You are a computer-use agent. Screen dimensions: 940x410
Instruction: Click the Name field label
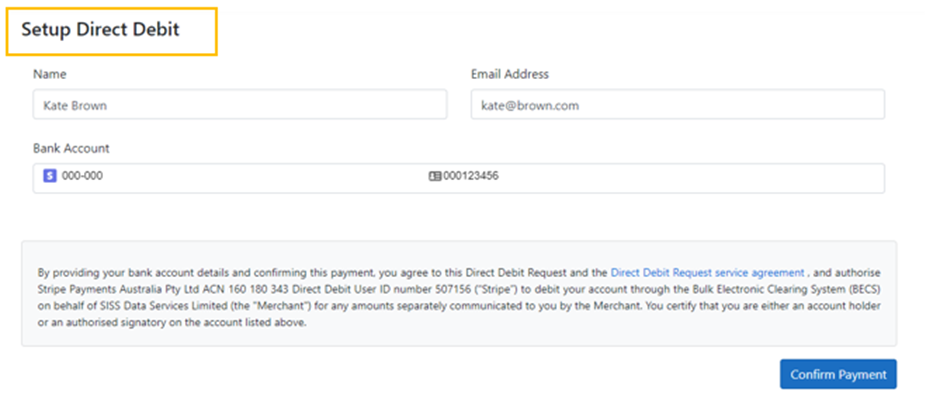point(50,74)
